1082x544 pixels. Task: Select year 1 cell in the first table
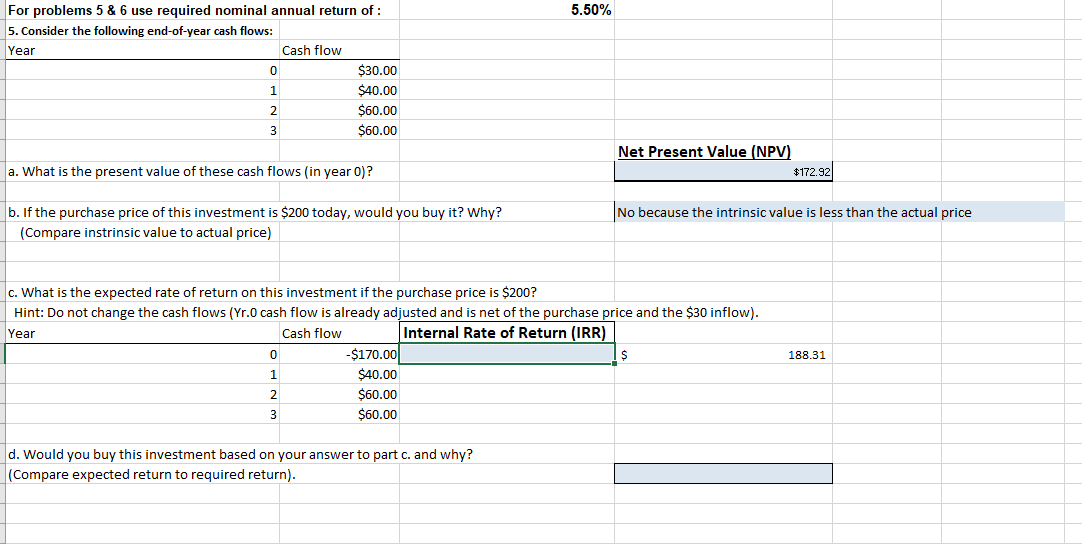pyautogui.click(x=142, y=90)
